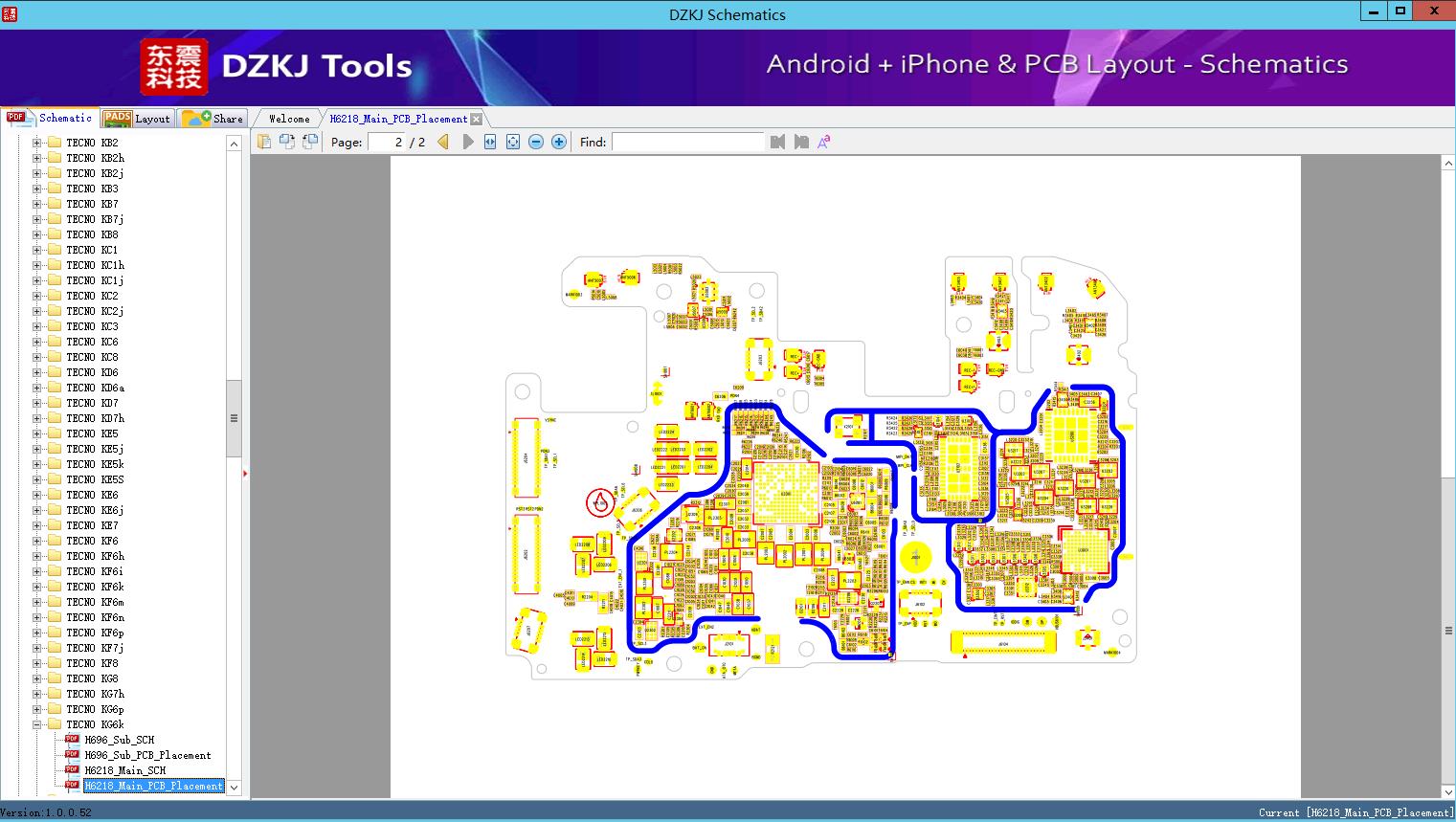
Task: Click the page number input field
Action: [x=384, y=142]
